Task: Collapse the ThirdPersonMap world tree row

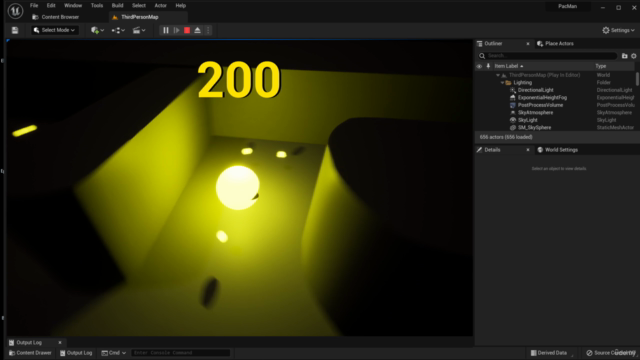Action: 498,75
